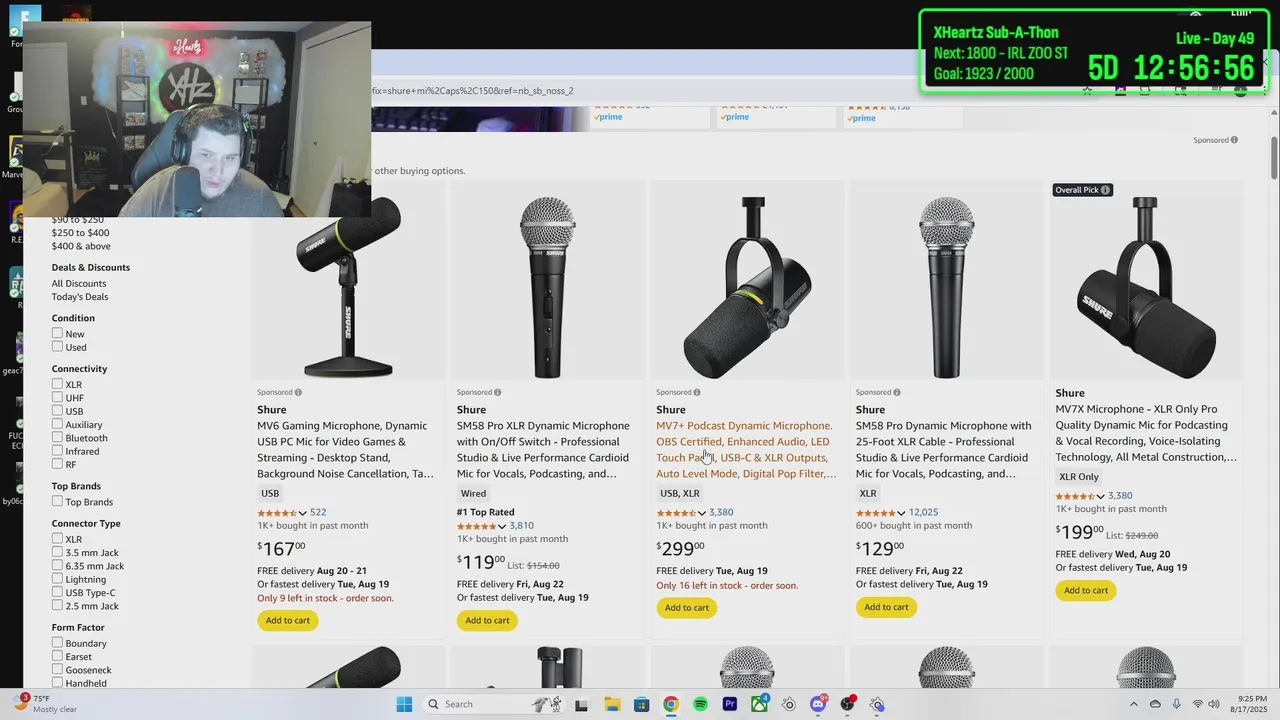Show hidden system tray icons

pyautogui.click(x=1134, y=704)
